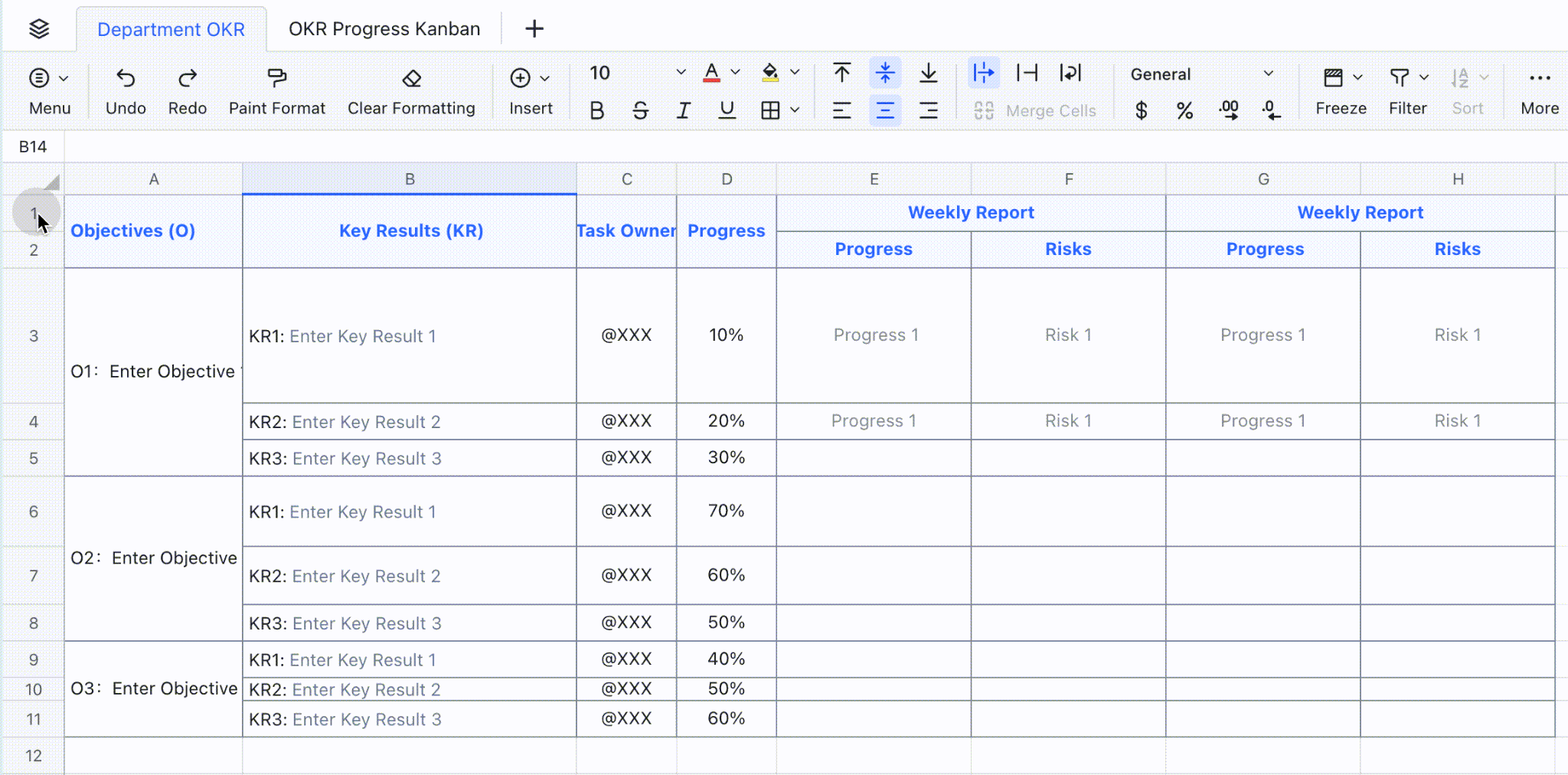Click first Weekly Report header over columns E-F
The width and height of the screenshot is (1568, 775).
(x=971, y=213)
